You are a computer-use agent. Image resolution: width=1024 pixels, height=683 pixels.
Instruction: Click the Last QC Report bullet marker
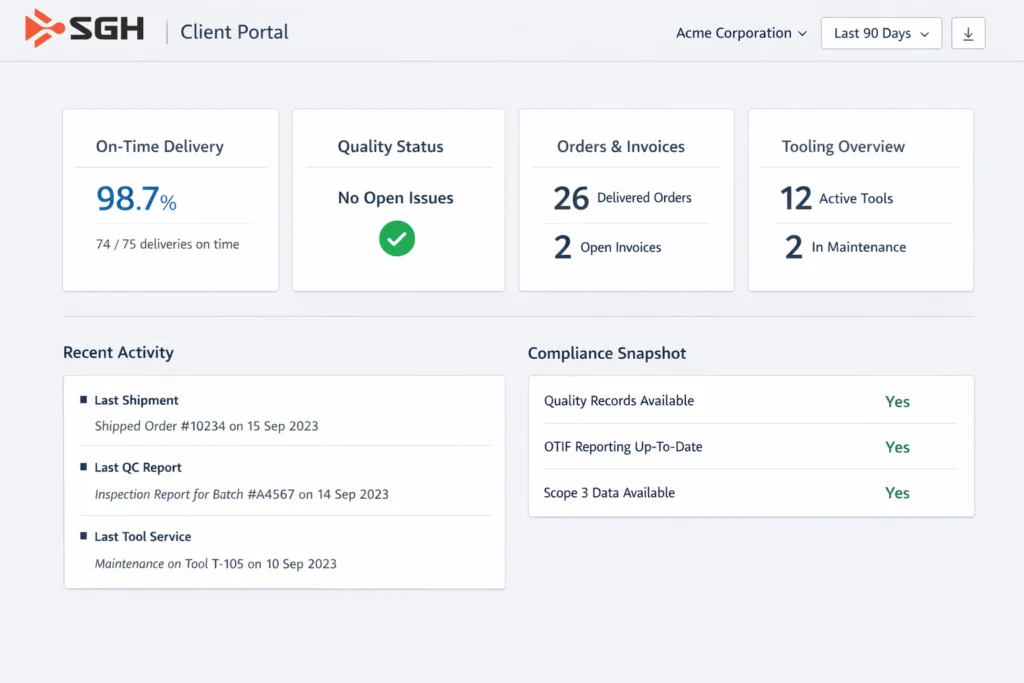[x=84, y=467]
